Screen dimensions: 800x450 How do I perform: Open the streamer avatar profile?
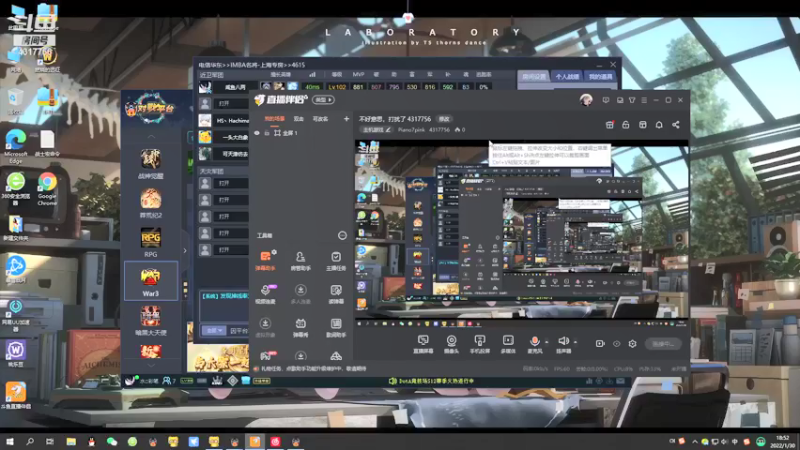click(586, 100)
